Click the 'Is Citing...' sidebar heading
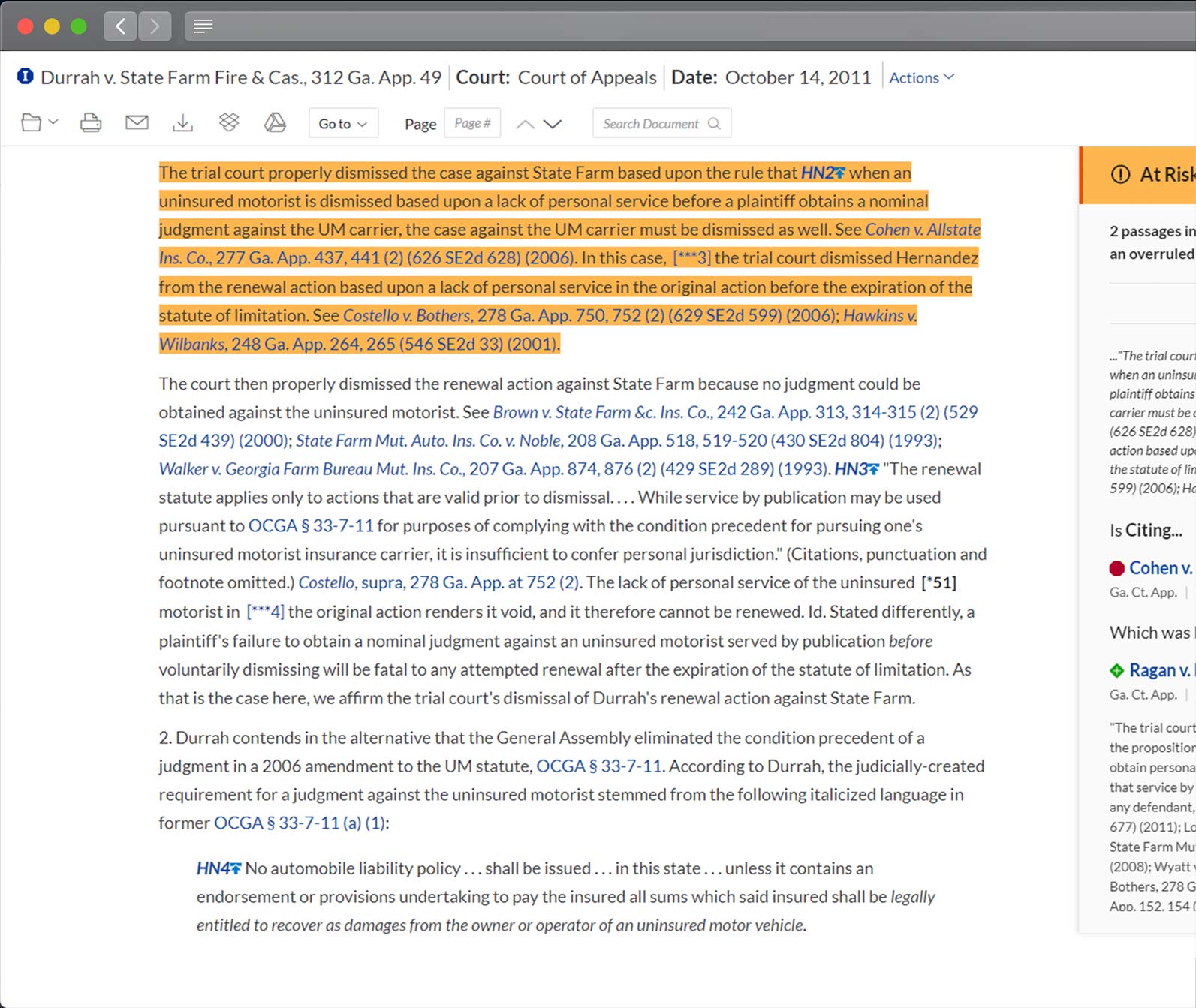The width and height of the screenshot is (1196, 1008). click(x=1146, y=531)
